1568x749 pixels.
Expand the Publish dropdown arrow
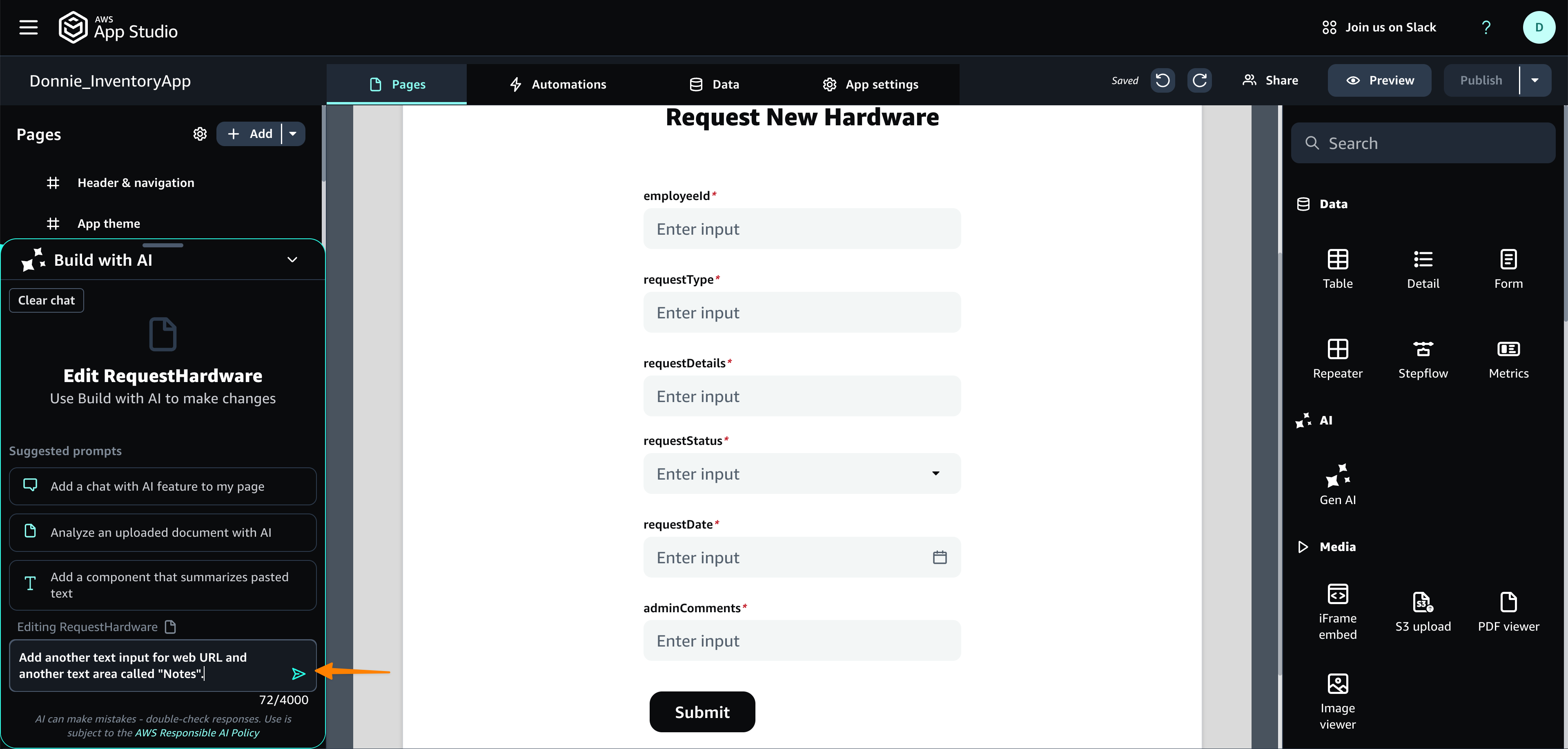coord(1535,80)
